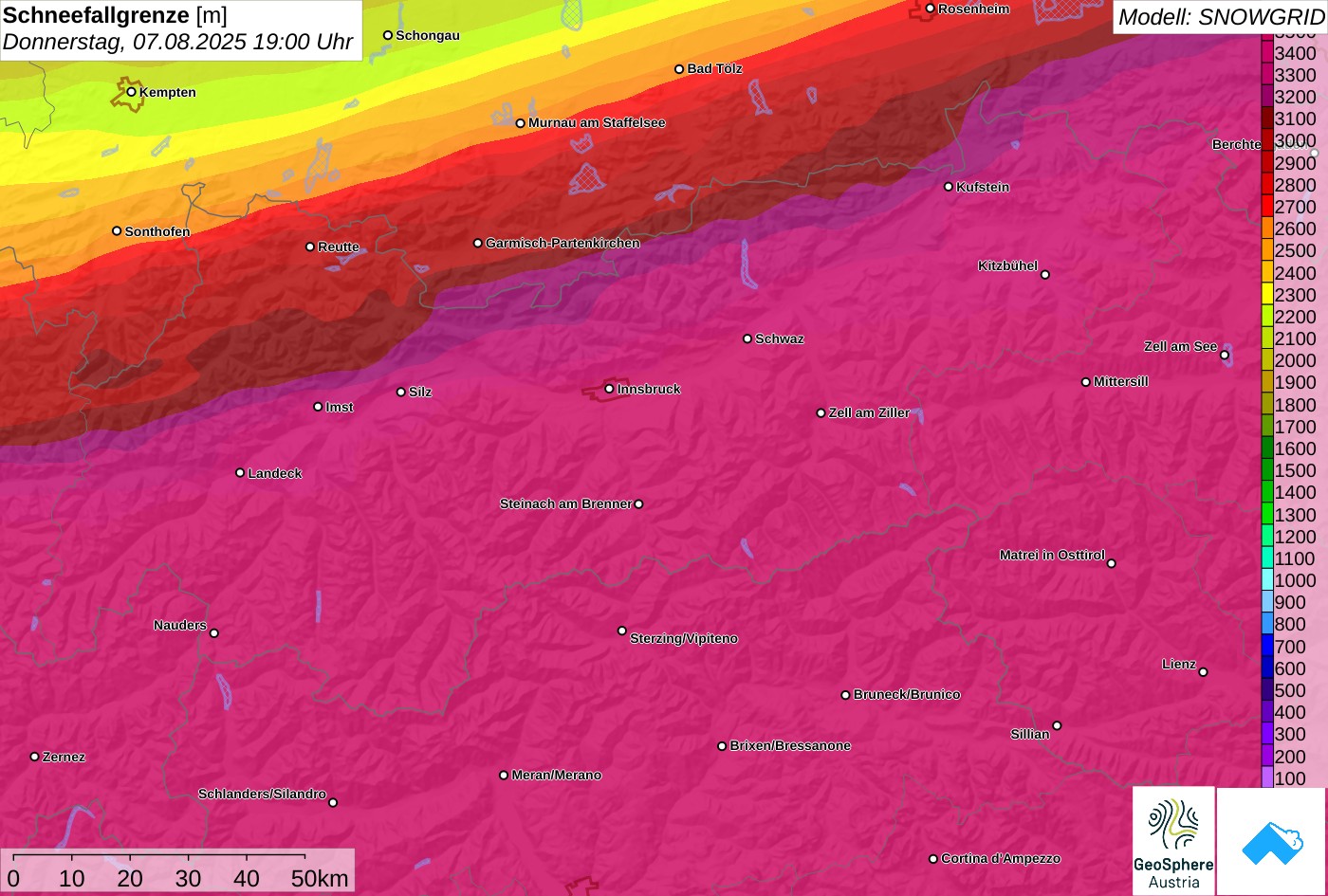The width and height of the screenshot is (1328, 896).
Task: Click the Schneefallgrenze [m] title
Action: (115, 15)
